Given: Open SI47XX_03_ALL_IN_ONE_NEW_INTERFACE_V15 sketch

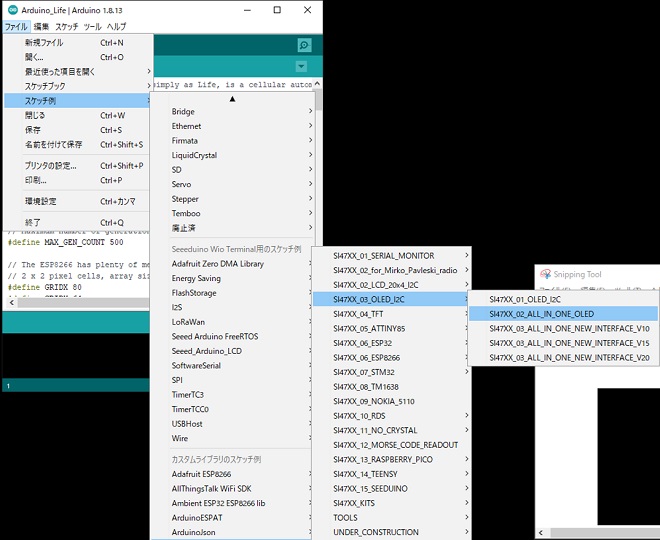Looking at the screenshot, I should point(563,343).
